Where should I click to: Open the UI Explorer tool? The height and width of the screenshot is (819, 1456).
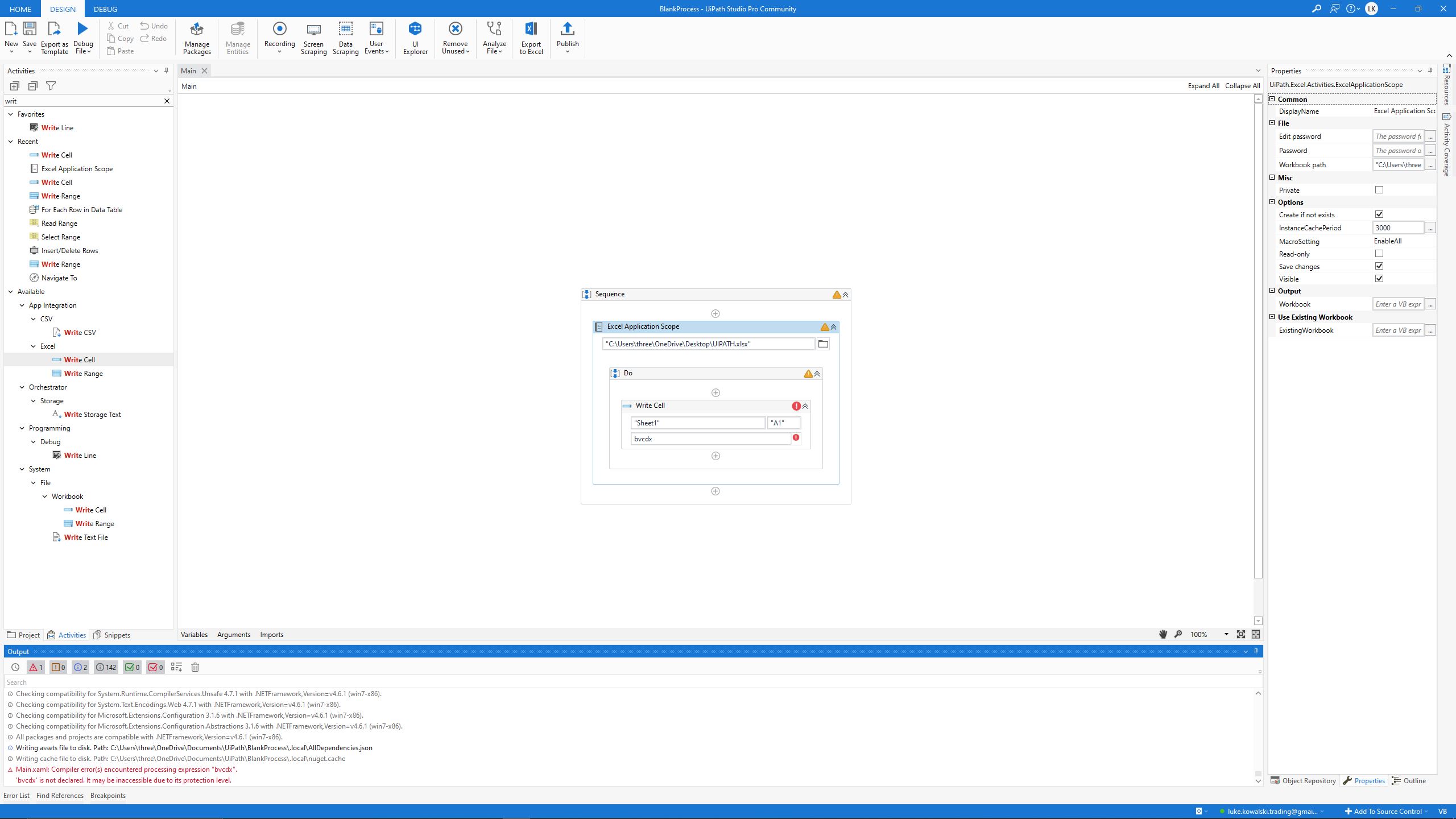click(415, 38)
